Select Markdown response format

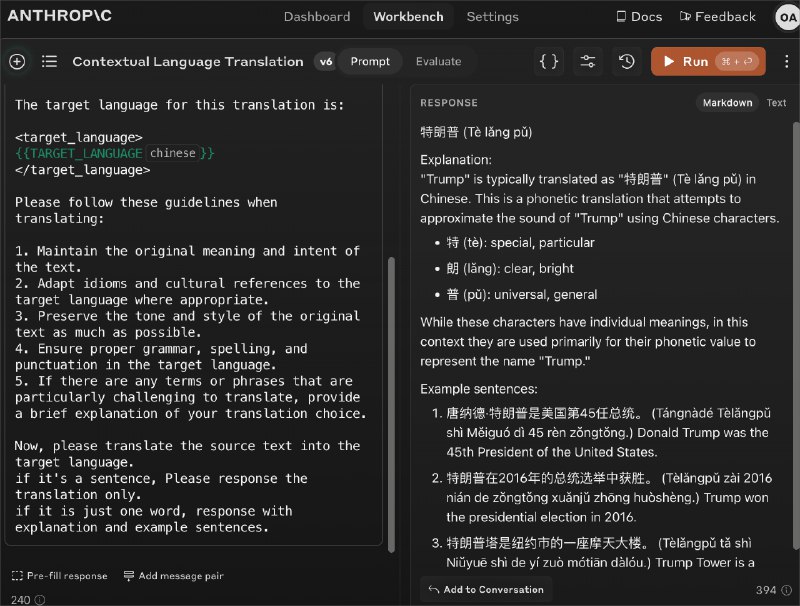(727, 103)
